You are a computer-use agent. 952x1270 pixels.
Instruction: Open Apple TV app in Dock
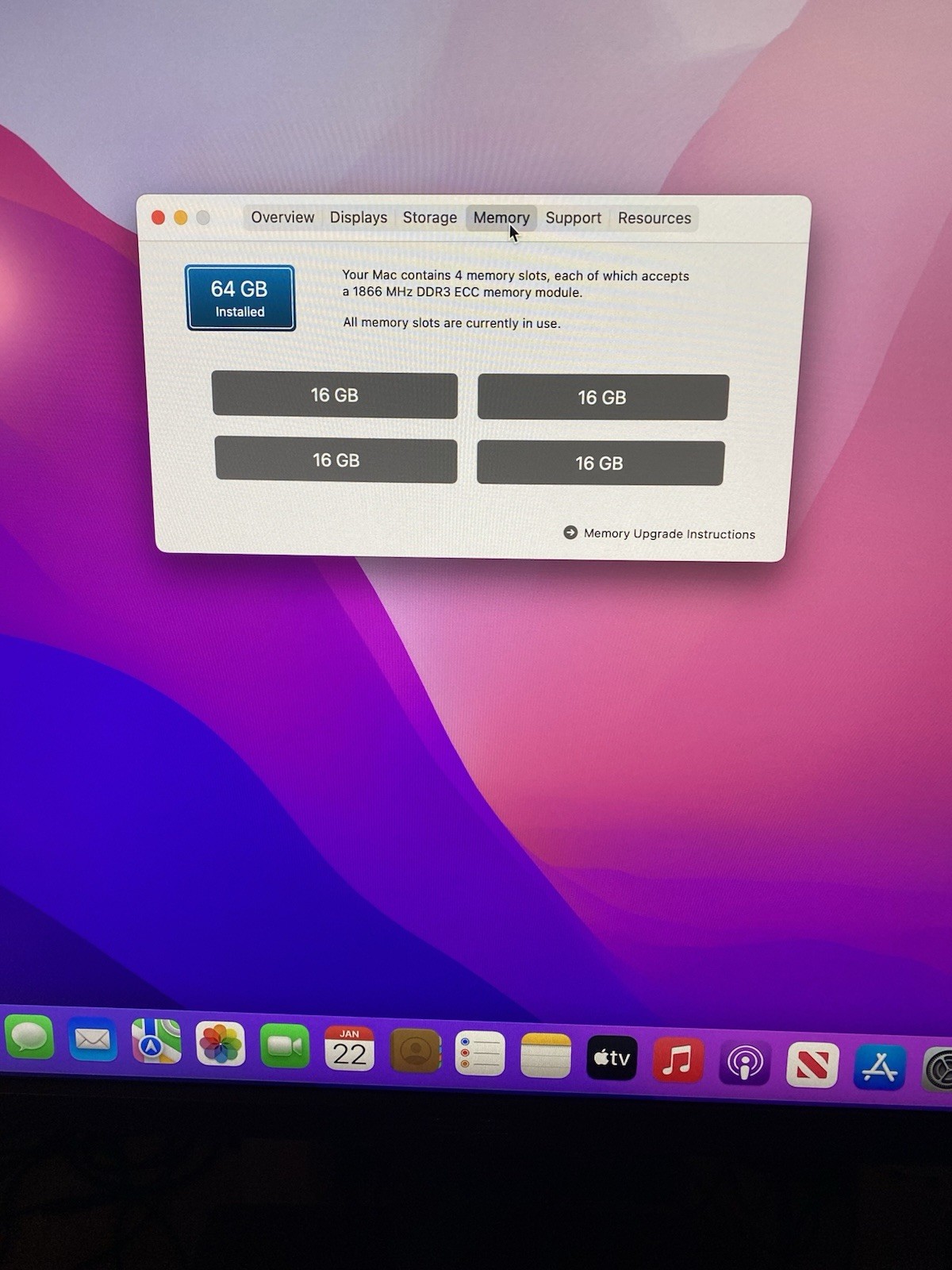(x=612, y=1058)
